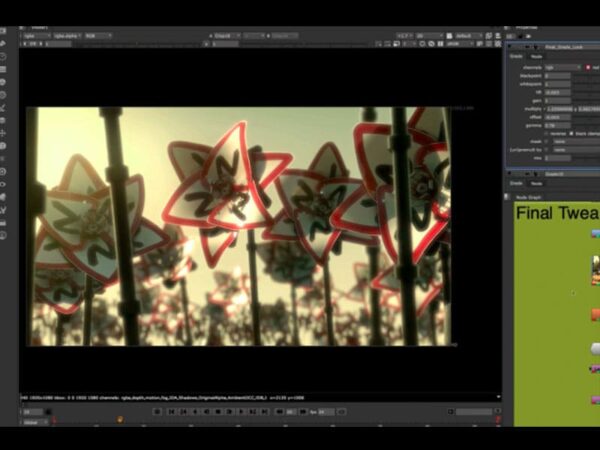This screenshot has width=600, height=450.
Task: Click the Draw nodes toolbar icon
Action: pyautogui.click(x=3, y=44)
